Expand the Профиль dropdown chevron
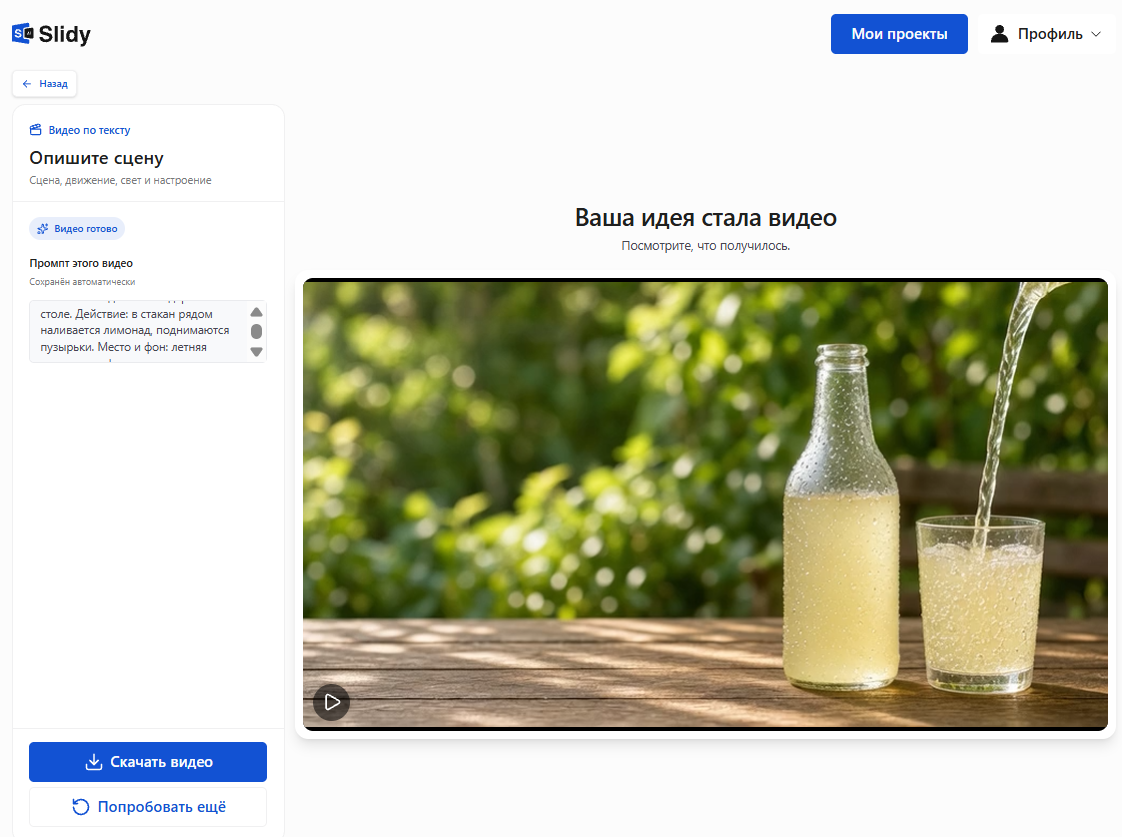This screenshot has height=837, width=1122. [x=1096, y=34]
